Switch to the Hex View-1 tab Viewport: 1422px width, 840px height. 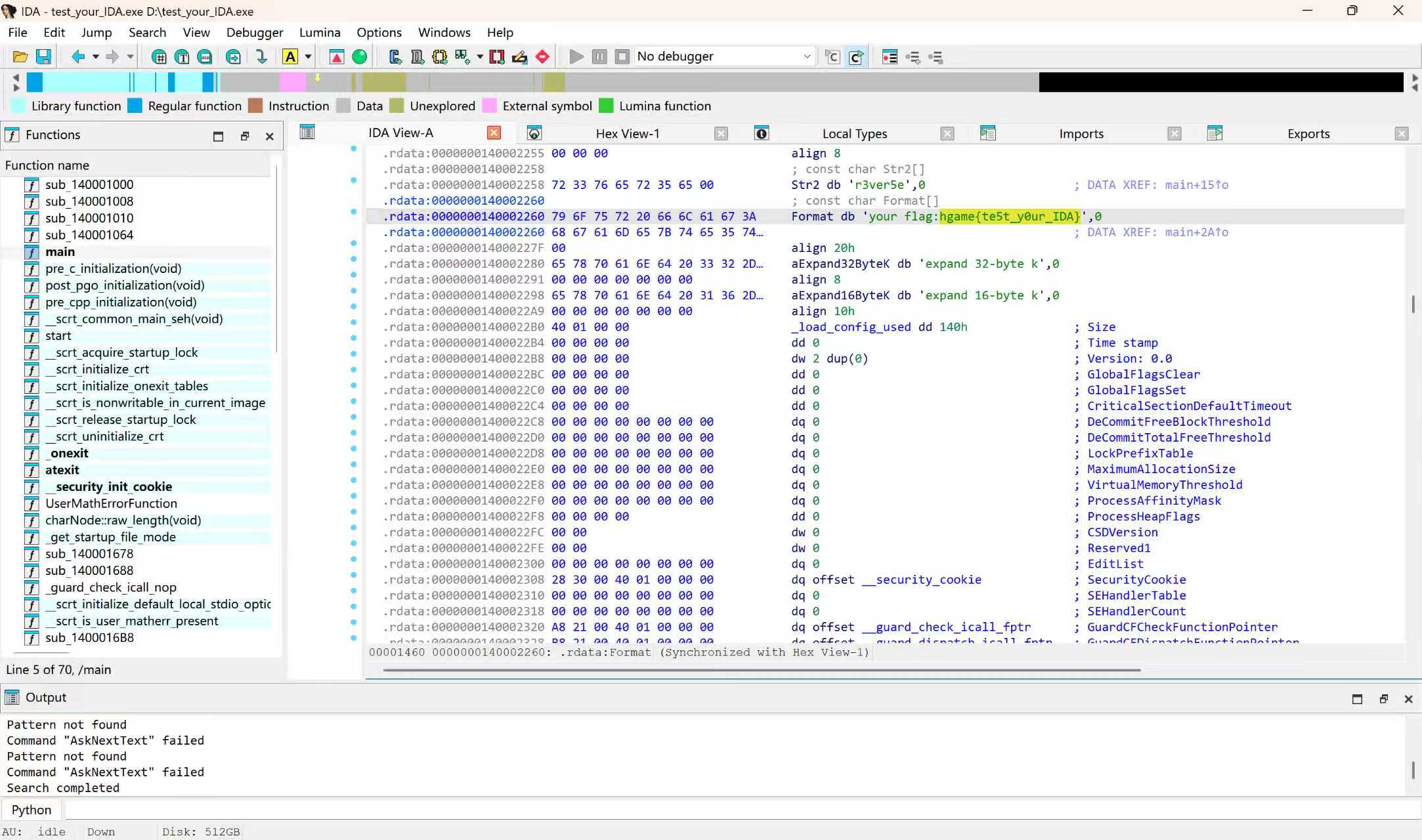click(627, 134)
